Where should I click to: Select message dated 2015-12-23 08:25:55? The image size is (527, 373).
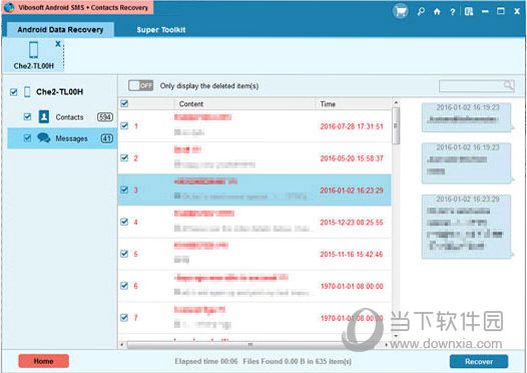[x=254, y=222]
